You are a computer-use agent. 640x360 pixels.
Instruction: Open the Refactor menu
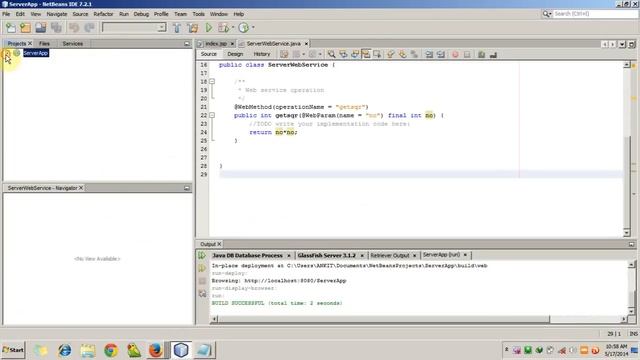[103, 14]
